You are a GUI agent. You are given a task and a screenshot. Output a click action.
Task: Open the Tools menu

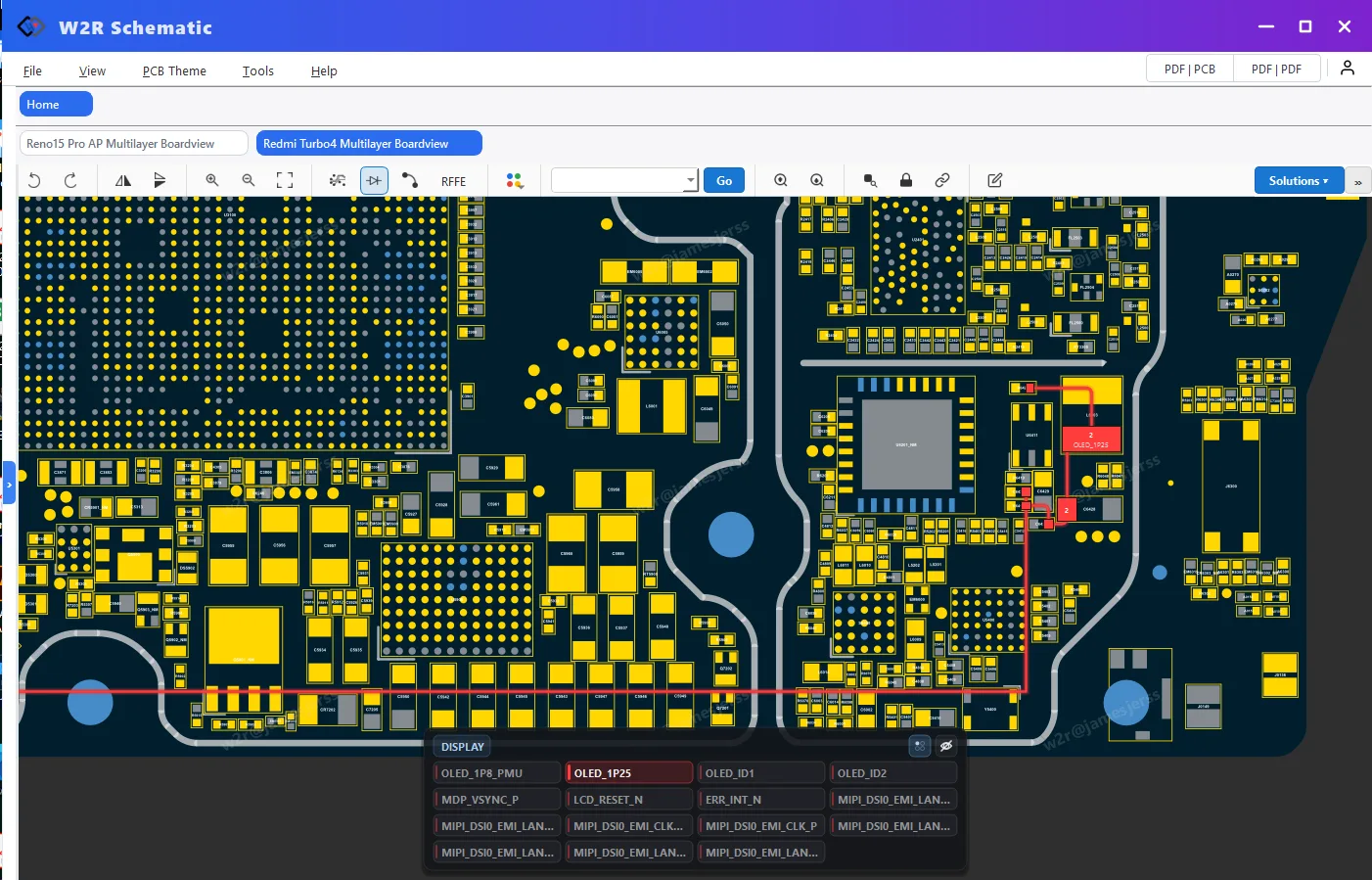click(258, 70)
